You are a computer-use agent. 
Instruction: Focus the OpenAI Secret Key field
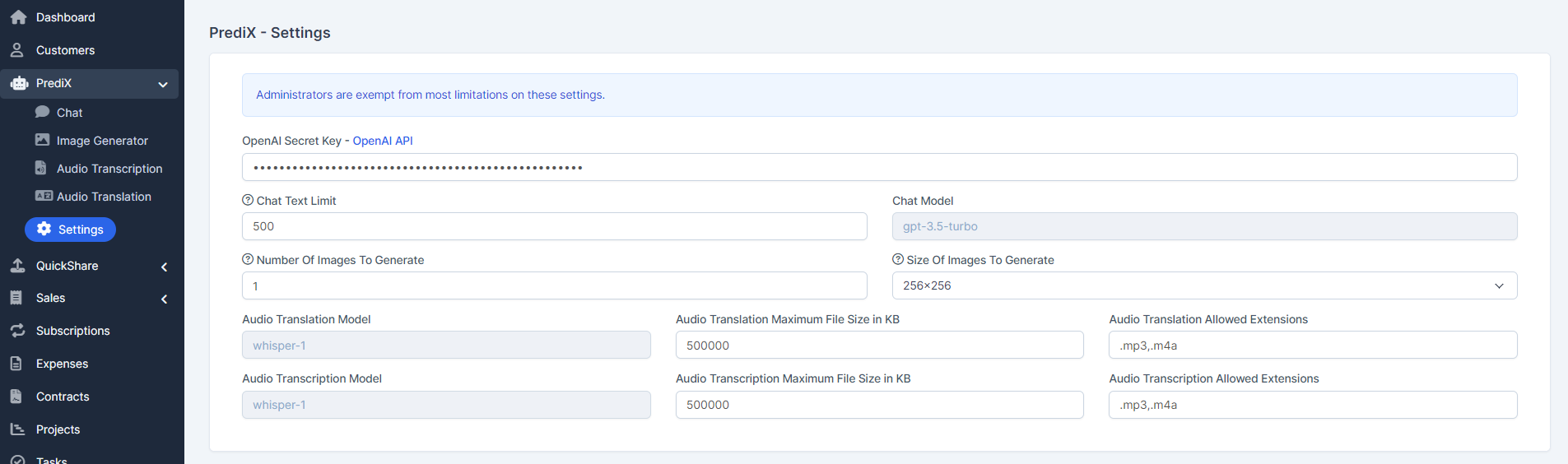879,167
